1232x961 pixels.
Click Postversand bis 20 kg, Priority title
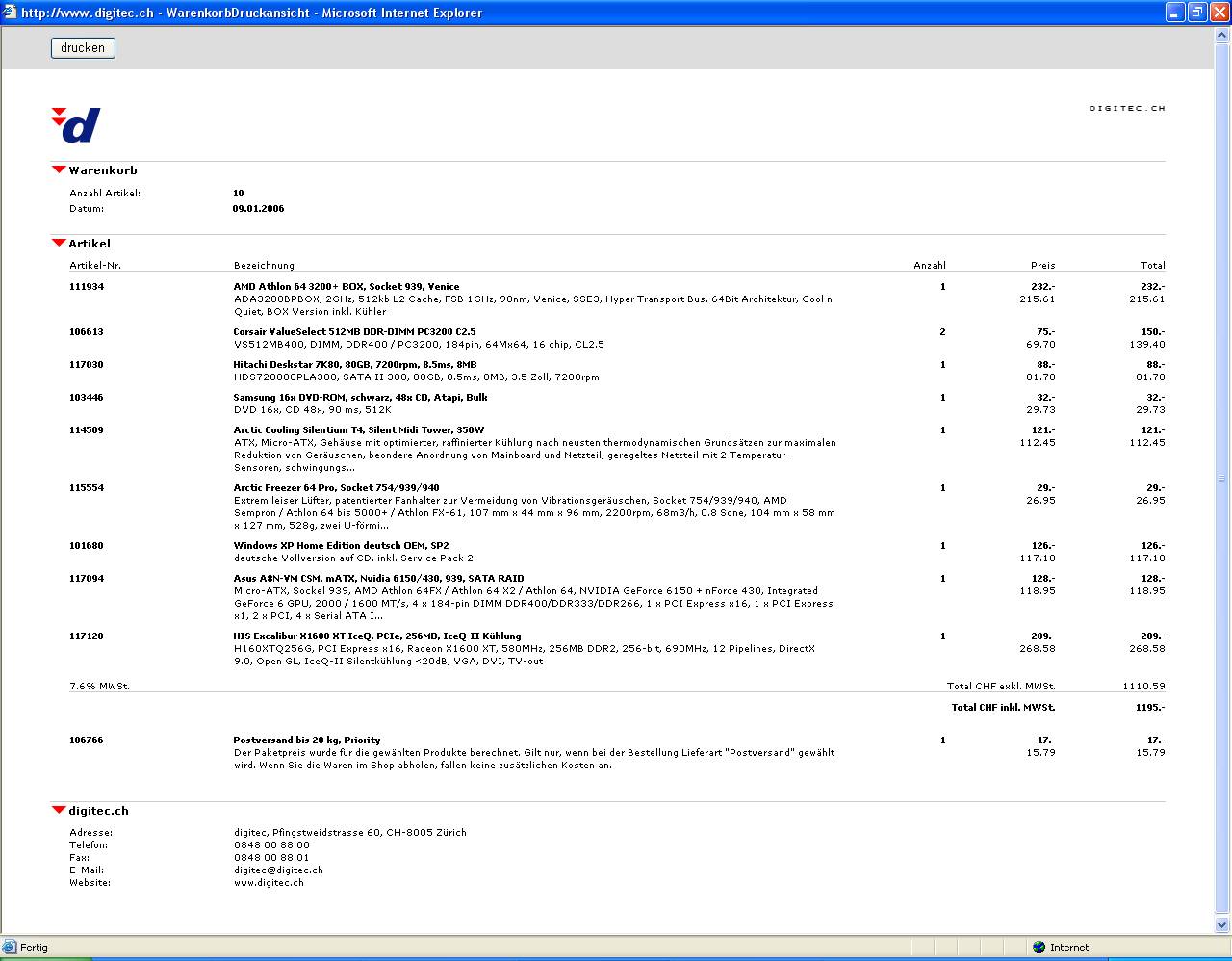(x=307, y=740)
